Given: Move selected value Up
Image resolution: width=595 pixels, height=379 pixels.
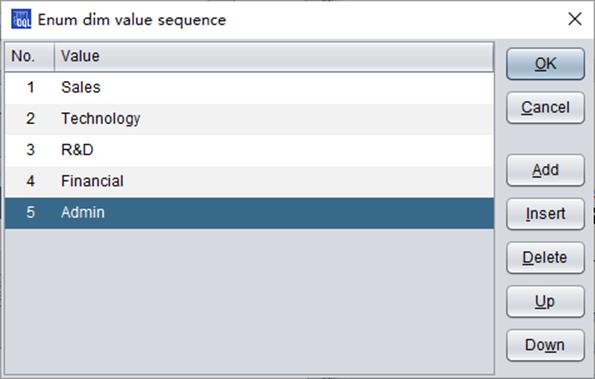Looking at the screenshot, I should pos(545,302).
